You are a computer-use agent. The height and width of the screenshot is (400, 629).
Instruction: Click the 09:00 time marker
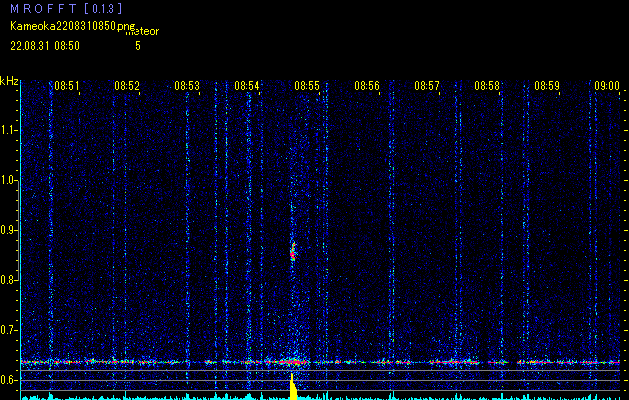[x=607, y=86]
